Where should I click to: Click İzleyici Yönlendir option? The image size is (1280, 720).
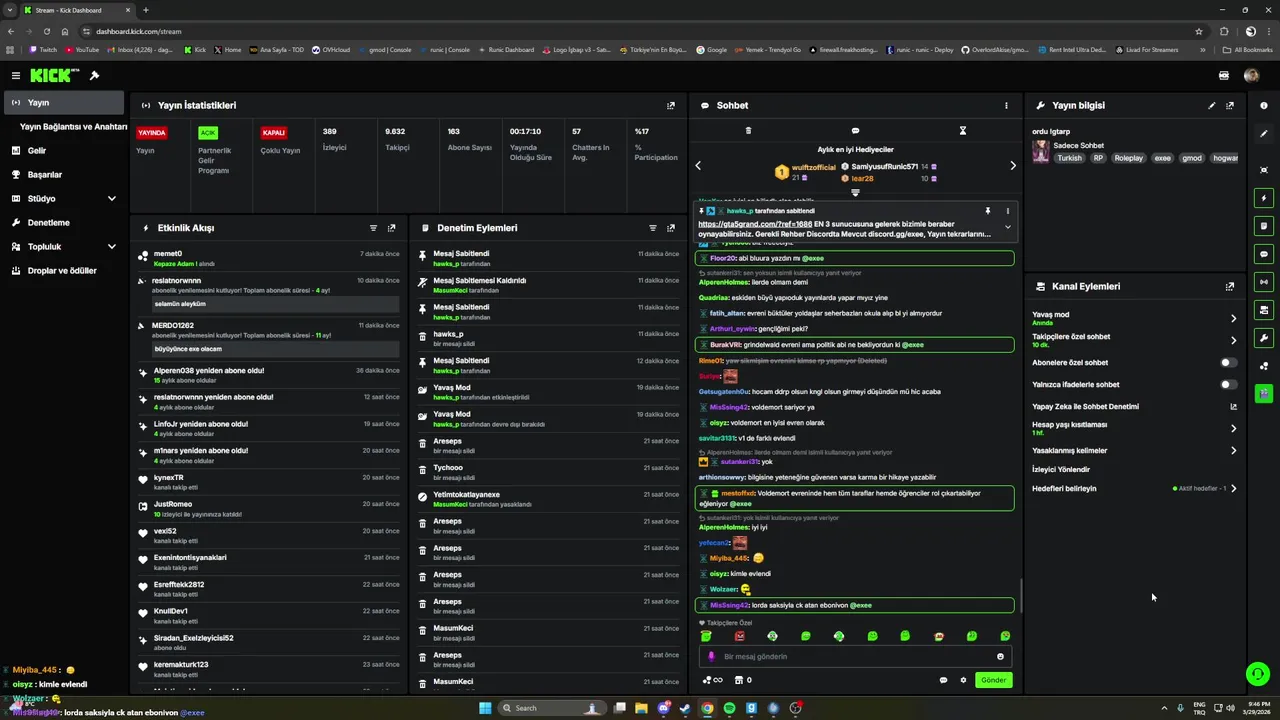click(1061, 469)
